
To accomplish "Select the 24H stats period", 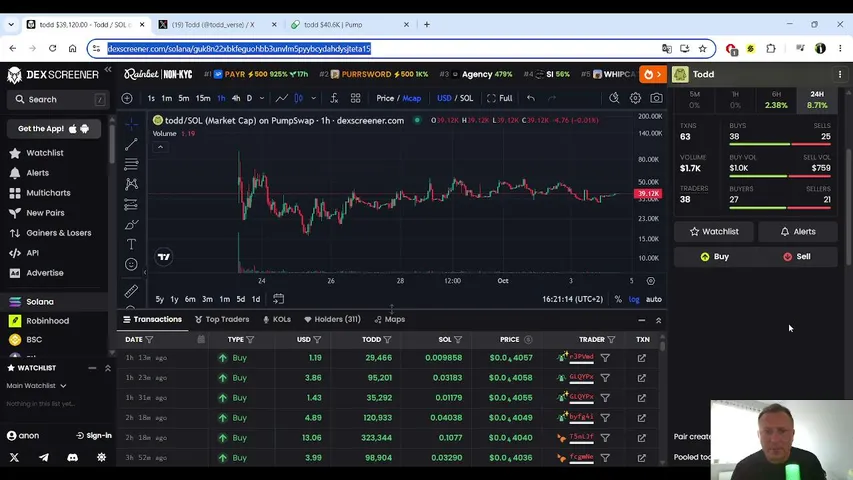I will (817, 100).
